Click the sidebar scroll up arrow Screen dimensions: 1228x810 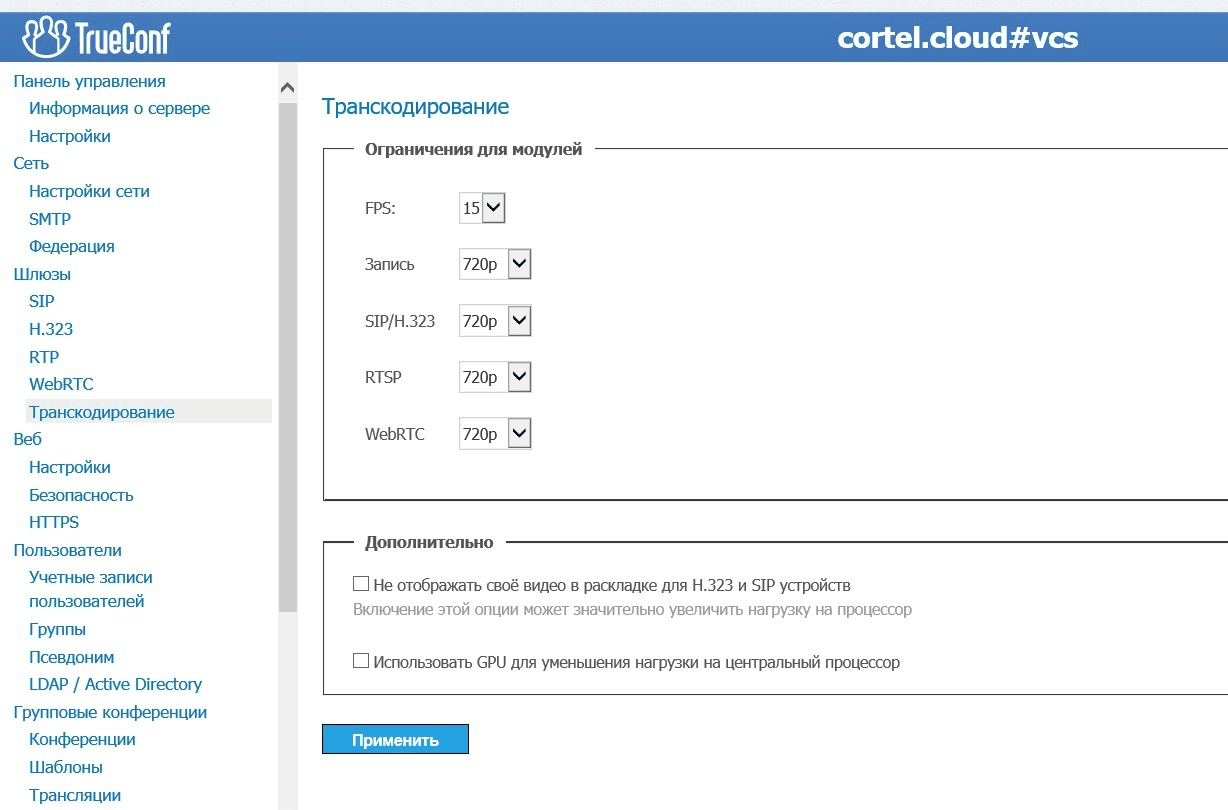[288, 88]
